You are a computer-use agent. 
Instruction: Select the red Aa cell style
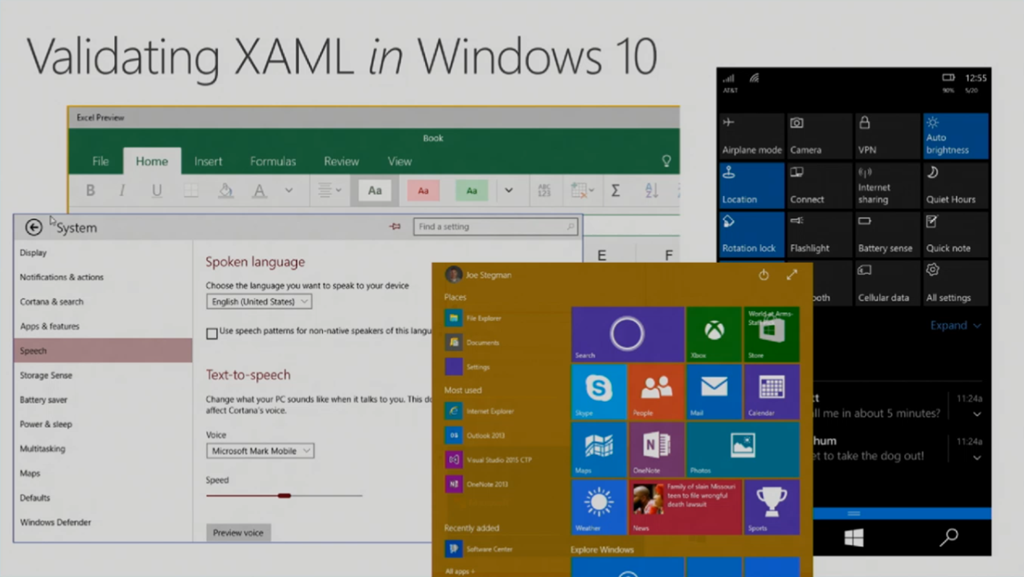pyautogui.click(x=423, y=191)
